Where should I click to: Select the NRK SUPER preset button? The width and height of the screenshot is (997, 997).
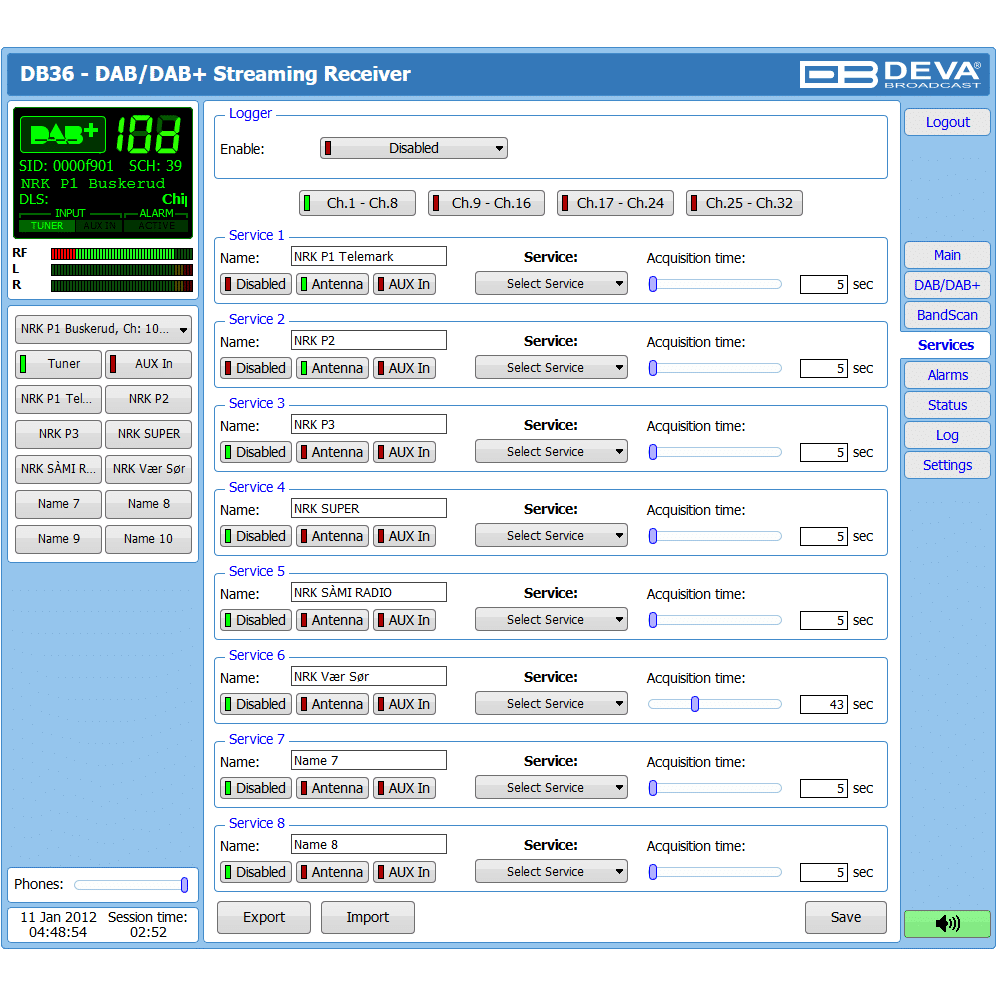tap(148, 434)
